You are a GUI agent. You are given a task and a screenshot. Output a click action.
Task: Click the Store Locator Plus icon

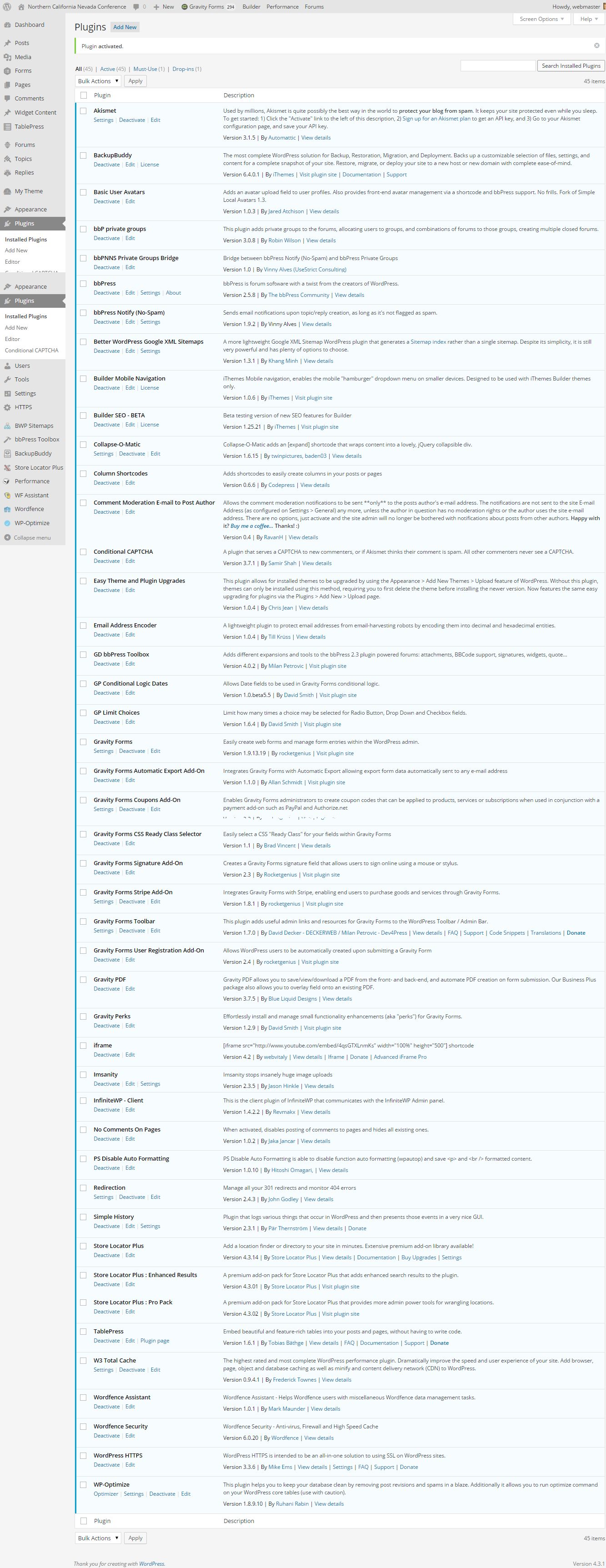[7, 467]
